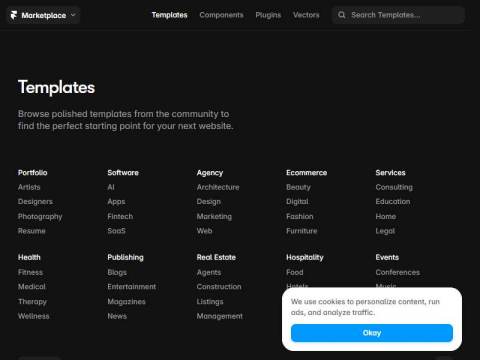The height and width of the screenshot is (360, 480).
Task: Click the Framer logo icon
Action: (x=14, y=15)
